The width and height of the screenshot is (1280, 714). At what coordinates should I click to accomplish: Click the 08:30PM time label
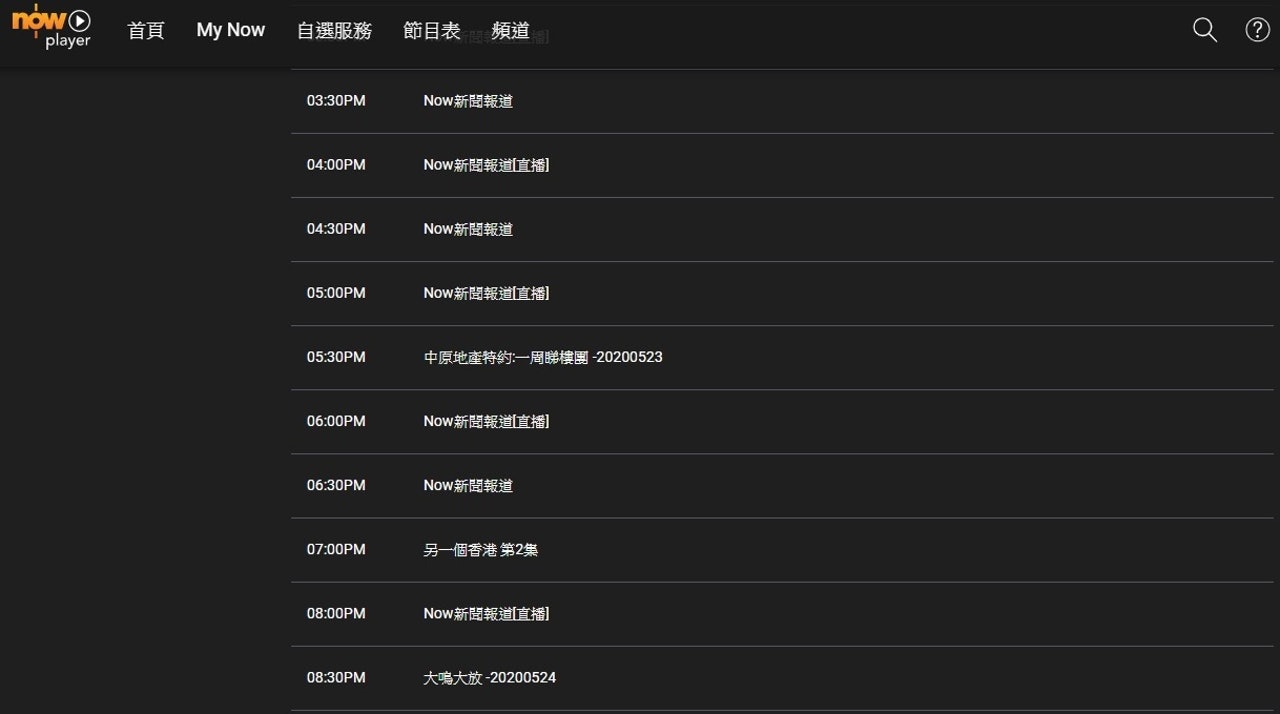(x=336, y=677)
